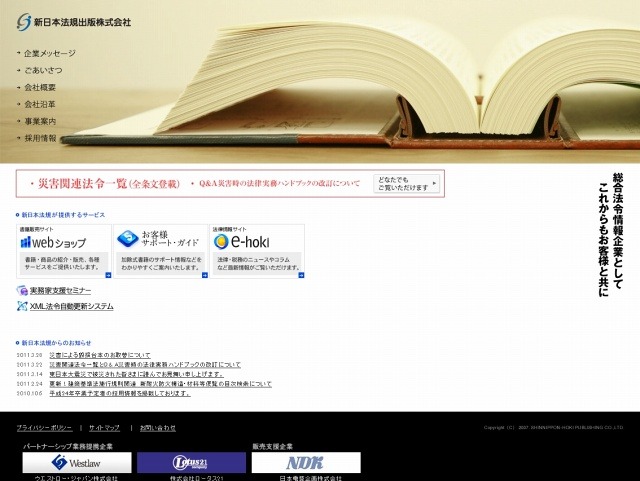Click the copyright notice in the footer
This screenshot has width=640, height=481.
(553, 428)
